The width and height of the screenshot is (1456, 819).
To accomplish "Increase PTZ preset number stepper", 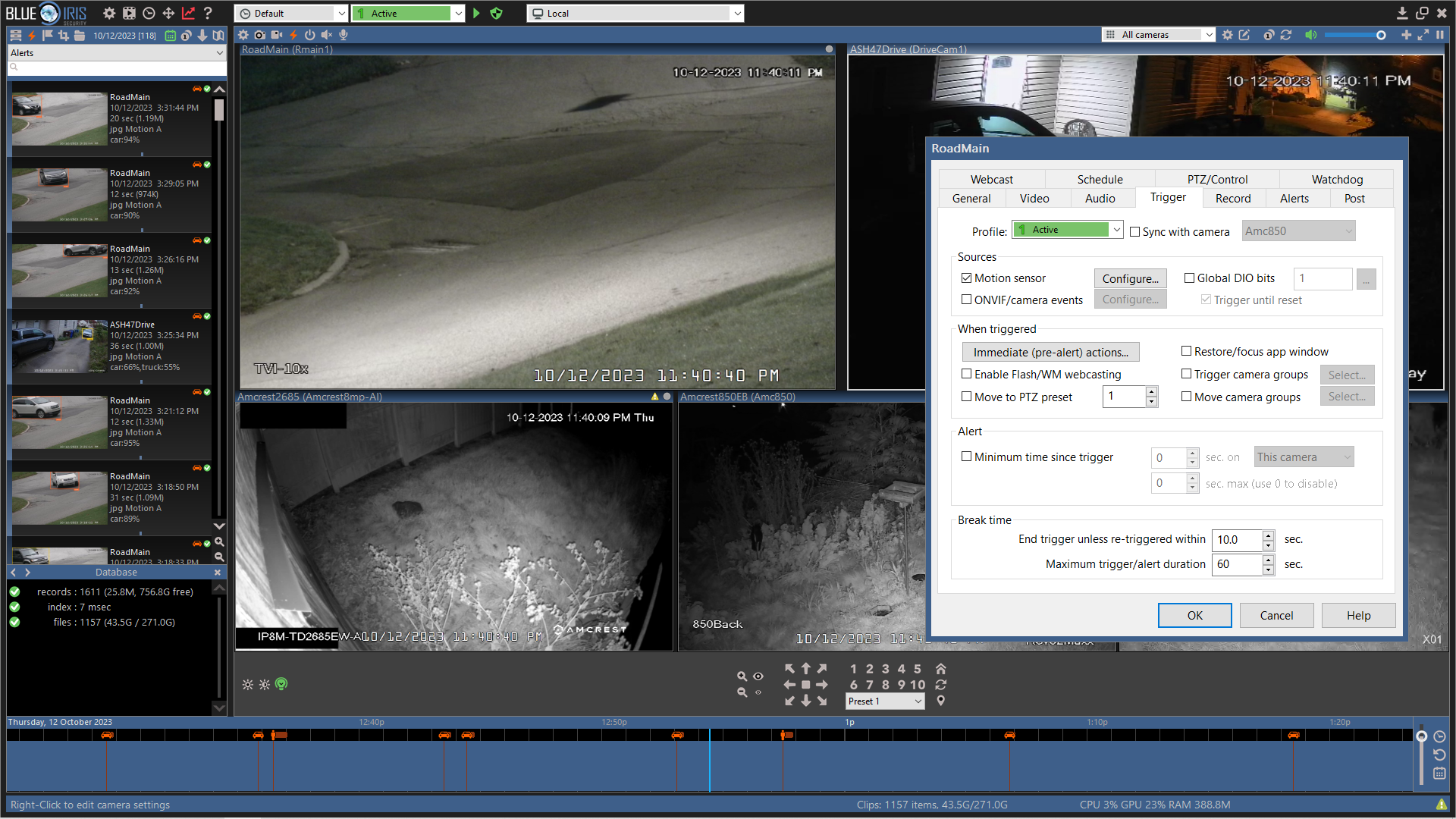I will tap(1151, 391).
